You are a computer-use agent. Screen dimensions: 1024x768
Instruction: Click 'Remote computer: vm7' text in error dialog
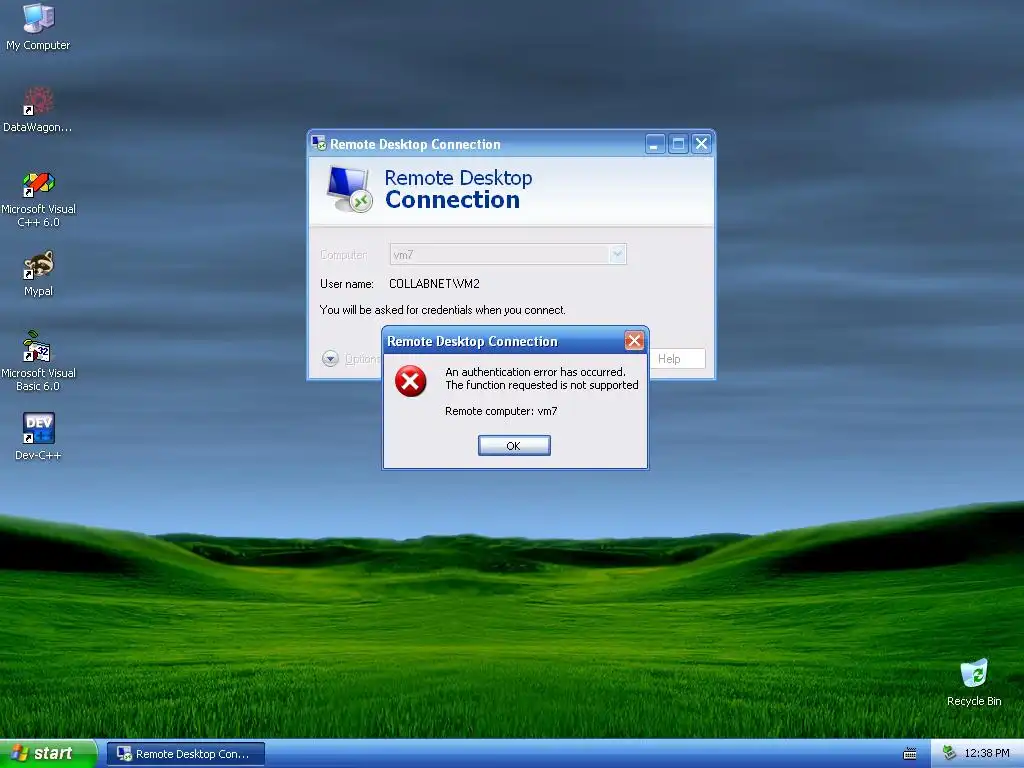pos(501,411)
